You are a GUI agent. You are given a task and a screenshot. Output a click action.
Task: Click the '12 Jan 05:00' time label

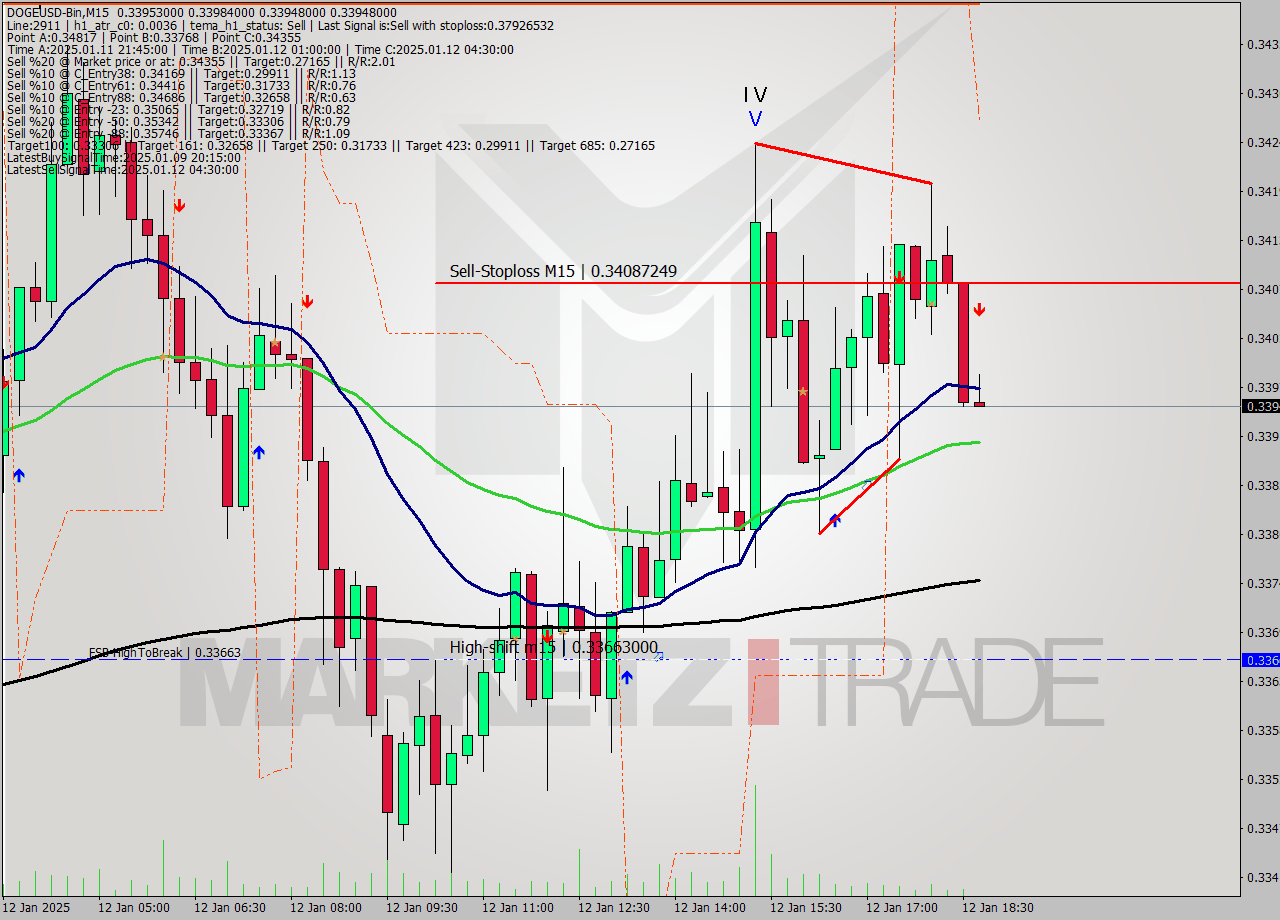coord(134,908)
